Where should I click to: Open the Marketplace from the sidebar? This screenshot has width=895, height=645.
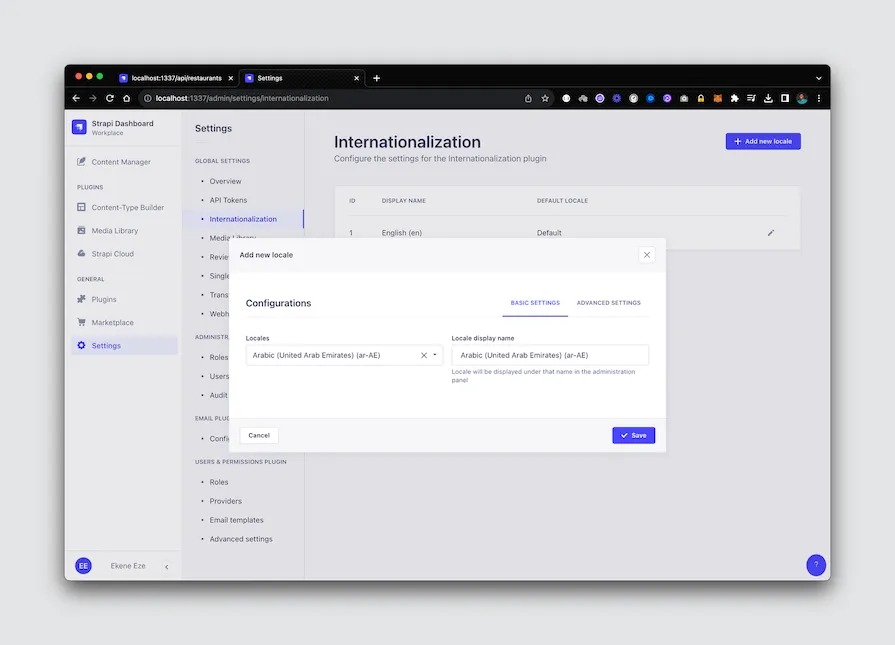pos(113,322)
